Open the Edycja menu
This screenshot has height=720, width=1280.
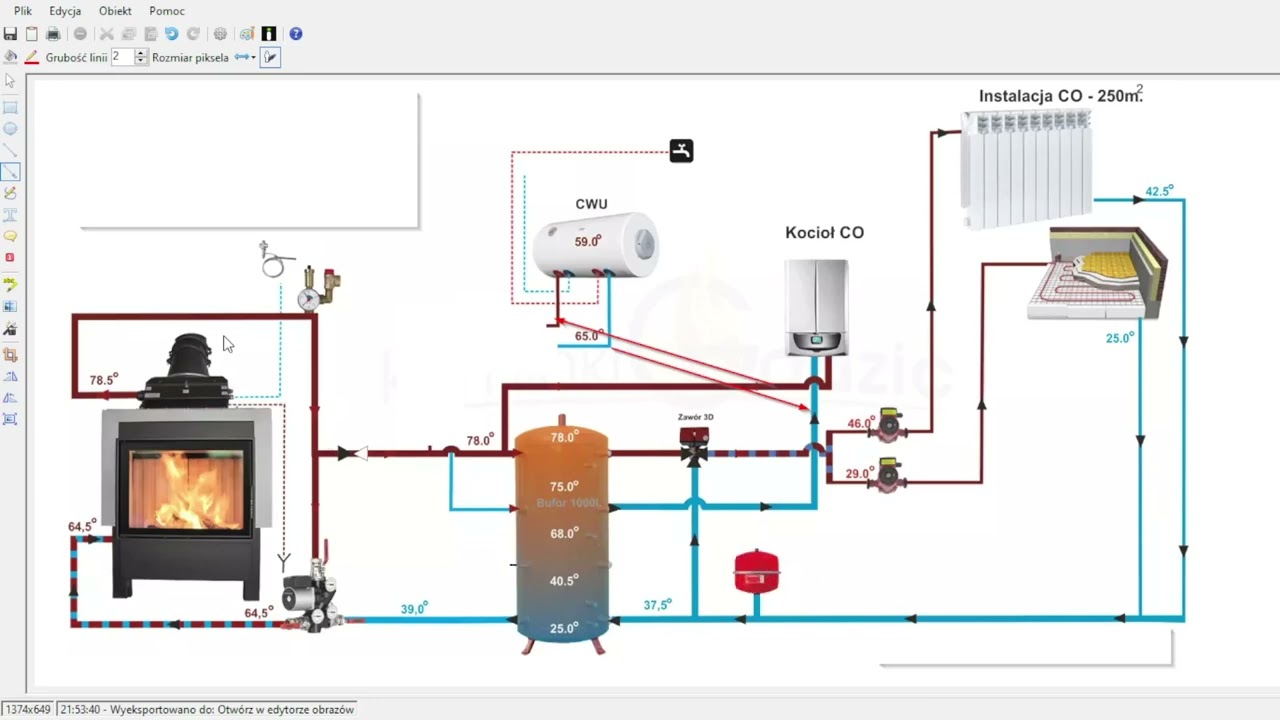65,11
